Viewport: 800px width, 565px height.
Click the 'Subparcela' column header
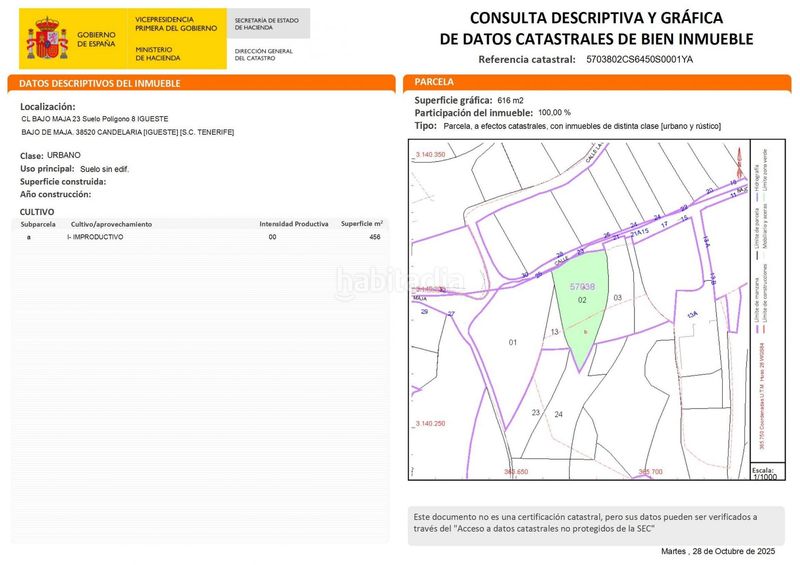pyautogui.click(x=38, y=224)
